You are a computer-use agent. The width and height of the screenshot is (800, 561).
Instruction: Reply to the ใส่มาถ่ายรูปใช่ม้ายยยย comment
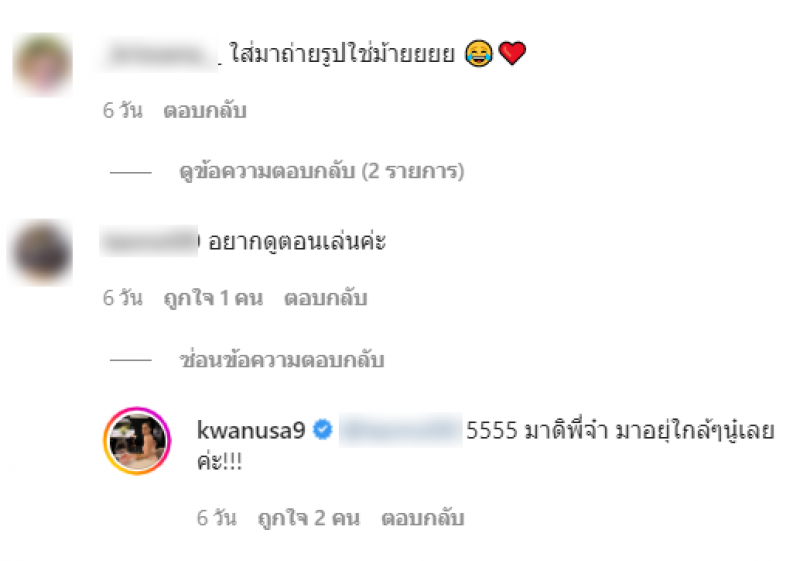point(205,111)
